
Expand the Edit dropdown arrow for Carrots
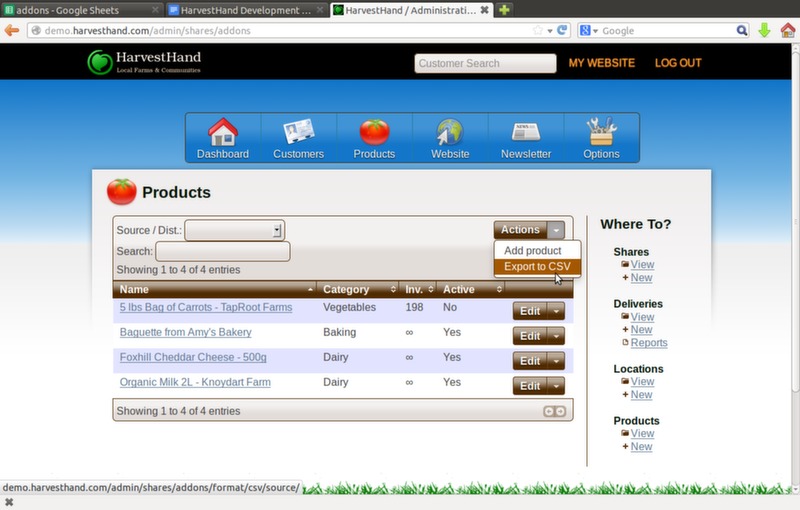(557, 311)
